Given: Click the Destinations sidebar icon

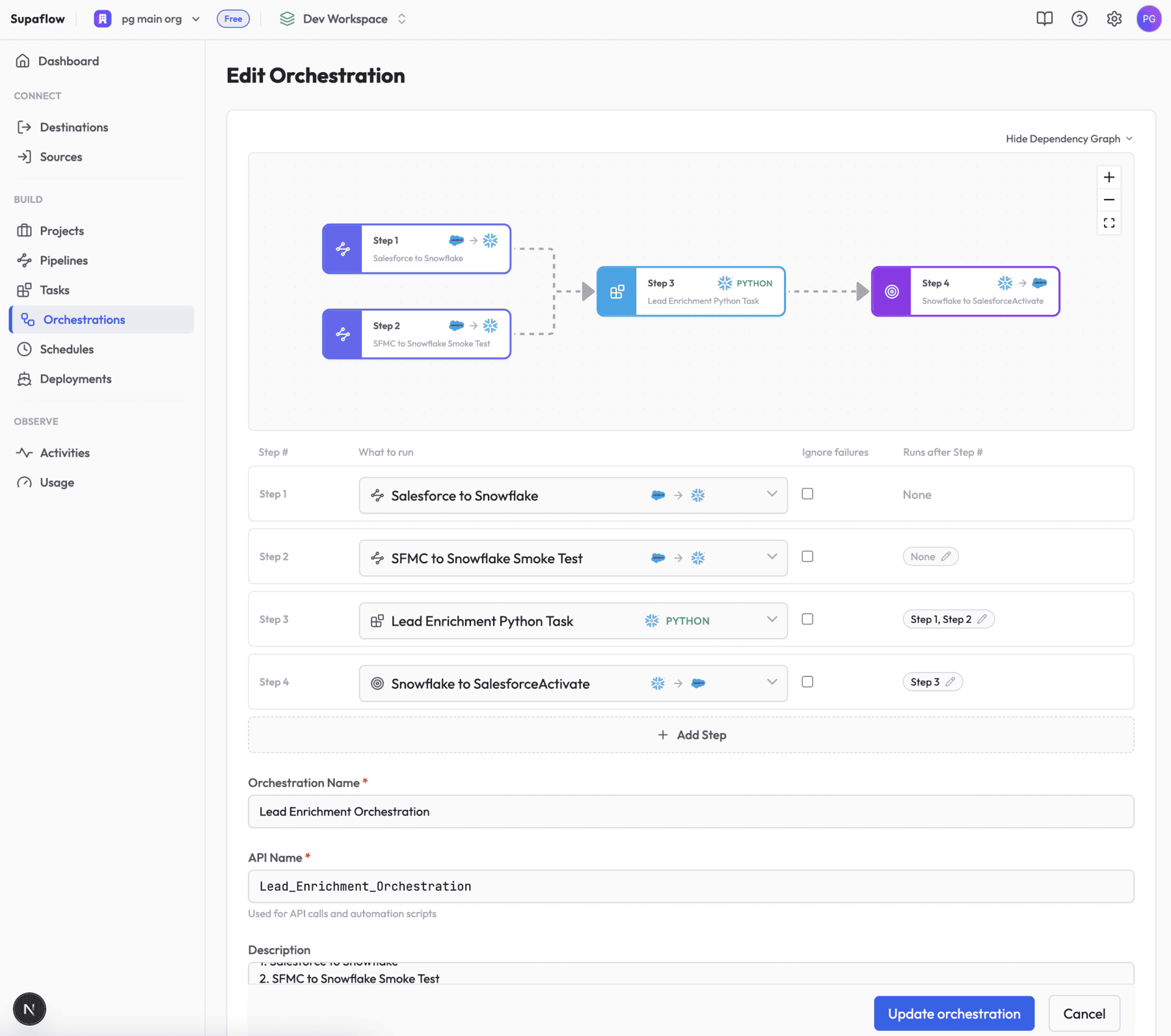Looking at the screenshot, I should [x=24, y=127].
